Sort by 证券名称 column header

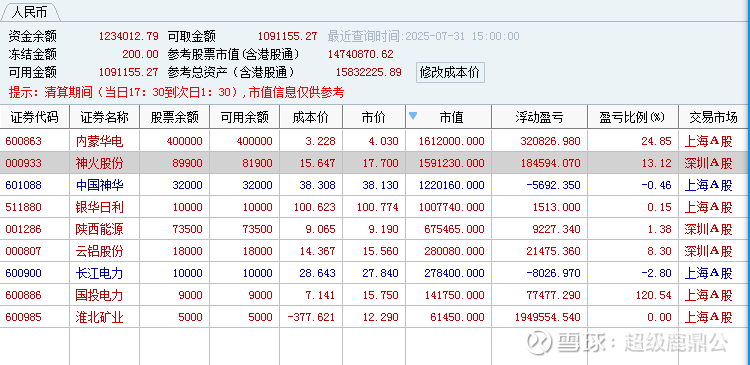[x=105, y=117]
